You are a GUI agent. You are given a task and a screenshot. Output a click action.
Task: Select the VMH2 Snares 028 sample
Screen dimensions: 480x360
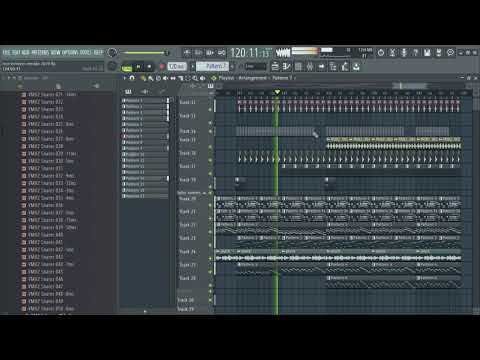(x=42, y=146)
